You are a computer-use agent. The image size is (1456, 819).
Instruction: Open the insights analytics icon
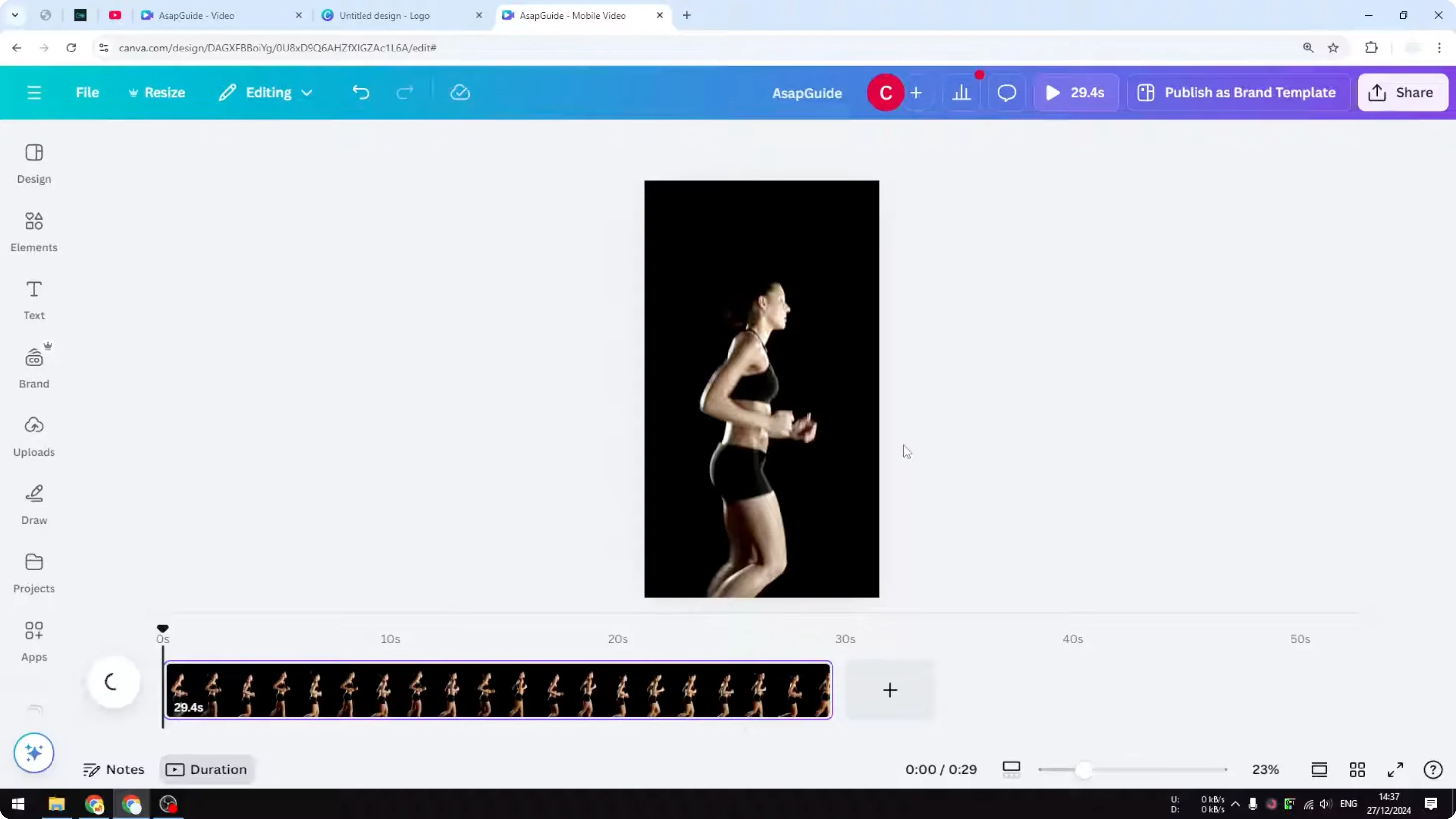click(x=962, y=92)
